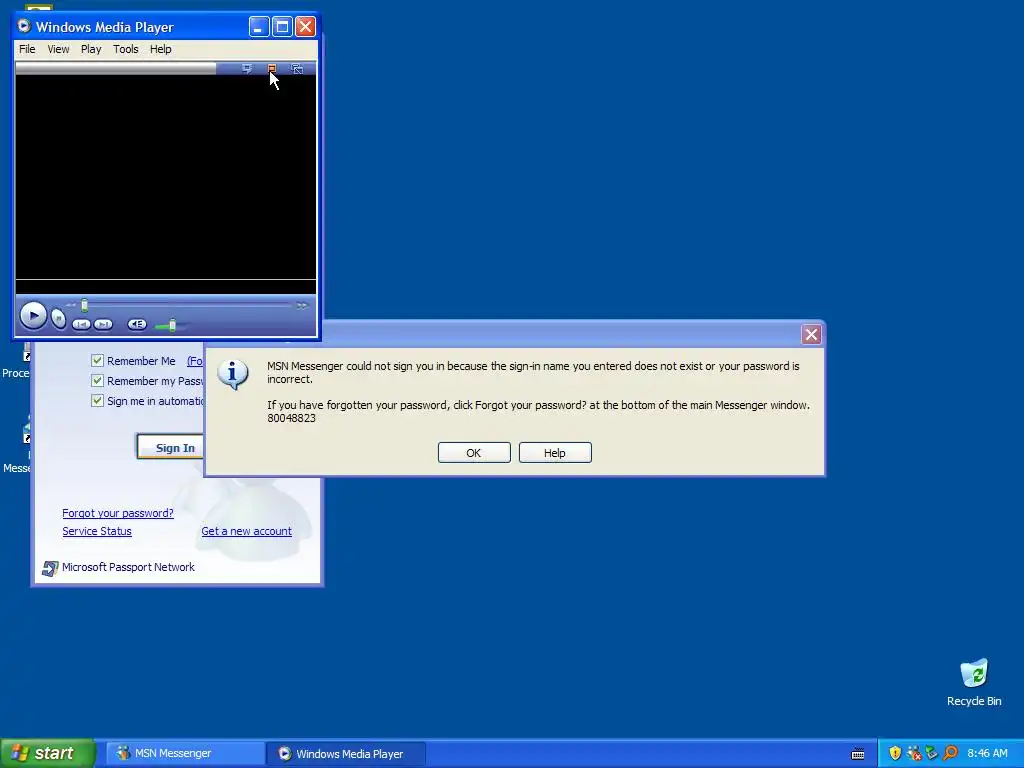
Task: Open the Tools menu in Media Player
Action: (x=125, y=49)
